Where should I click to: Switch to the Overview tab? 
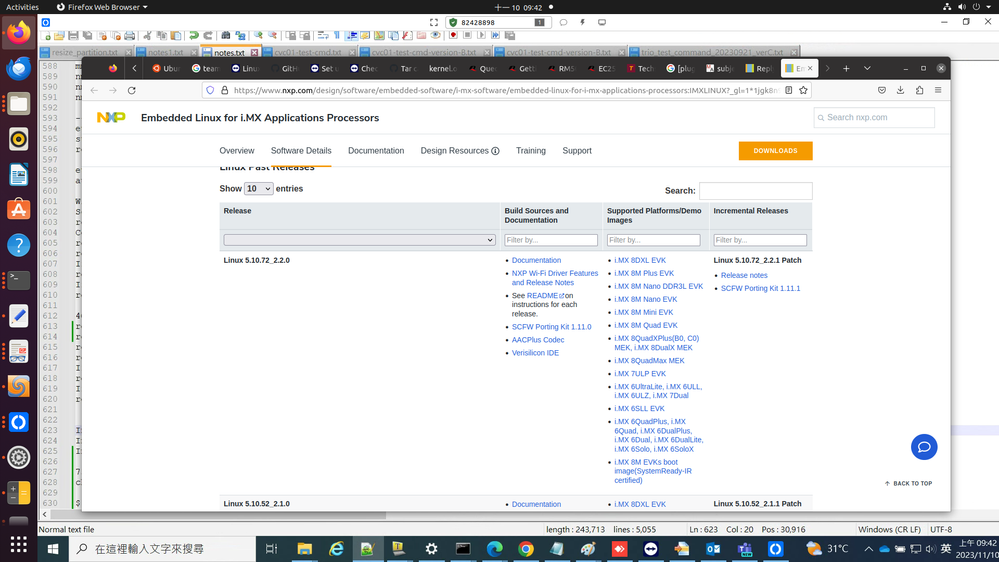(237, 151)
